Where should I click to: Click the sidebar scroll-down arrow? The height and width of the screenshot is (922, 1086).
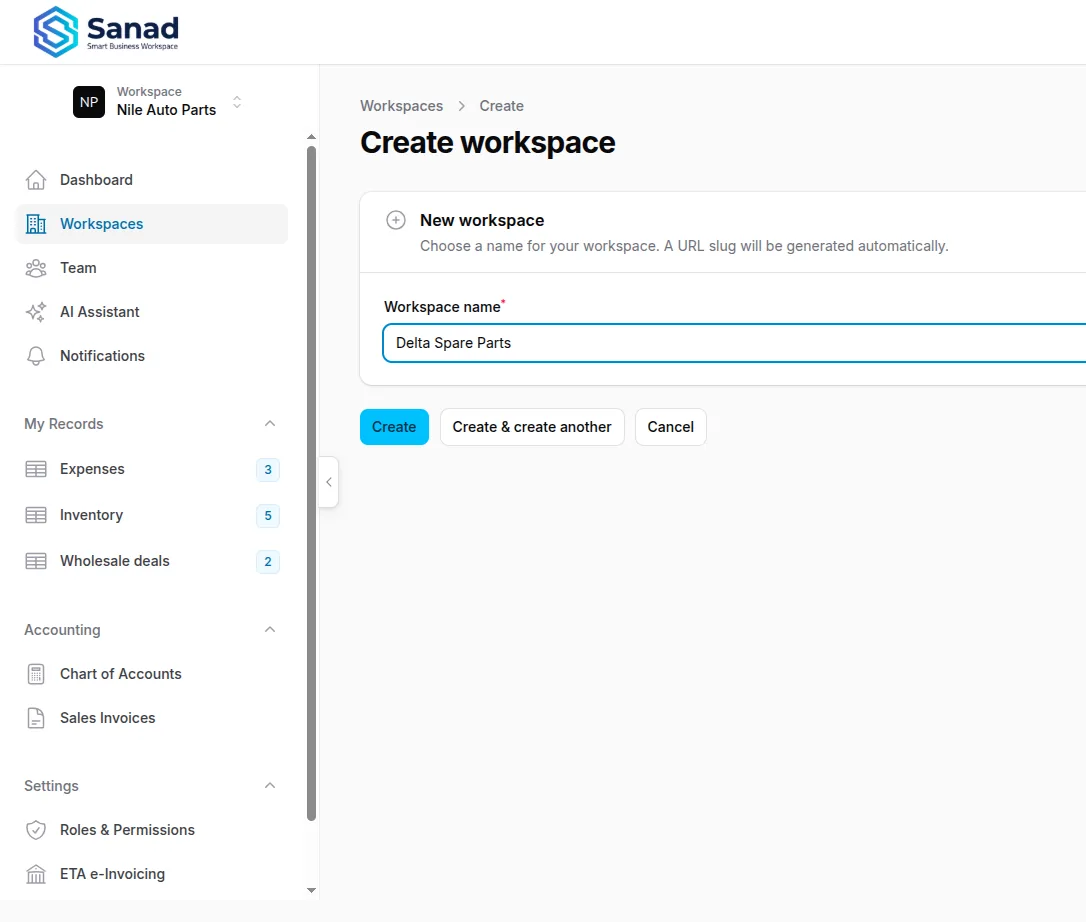click(312, 891)
